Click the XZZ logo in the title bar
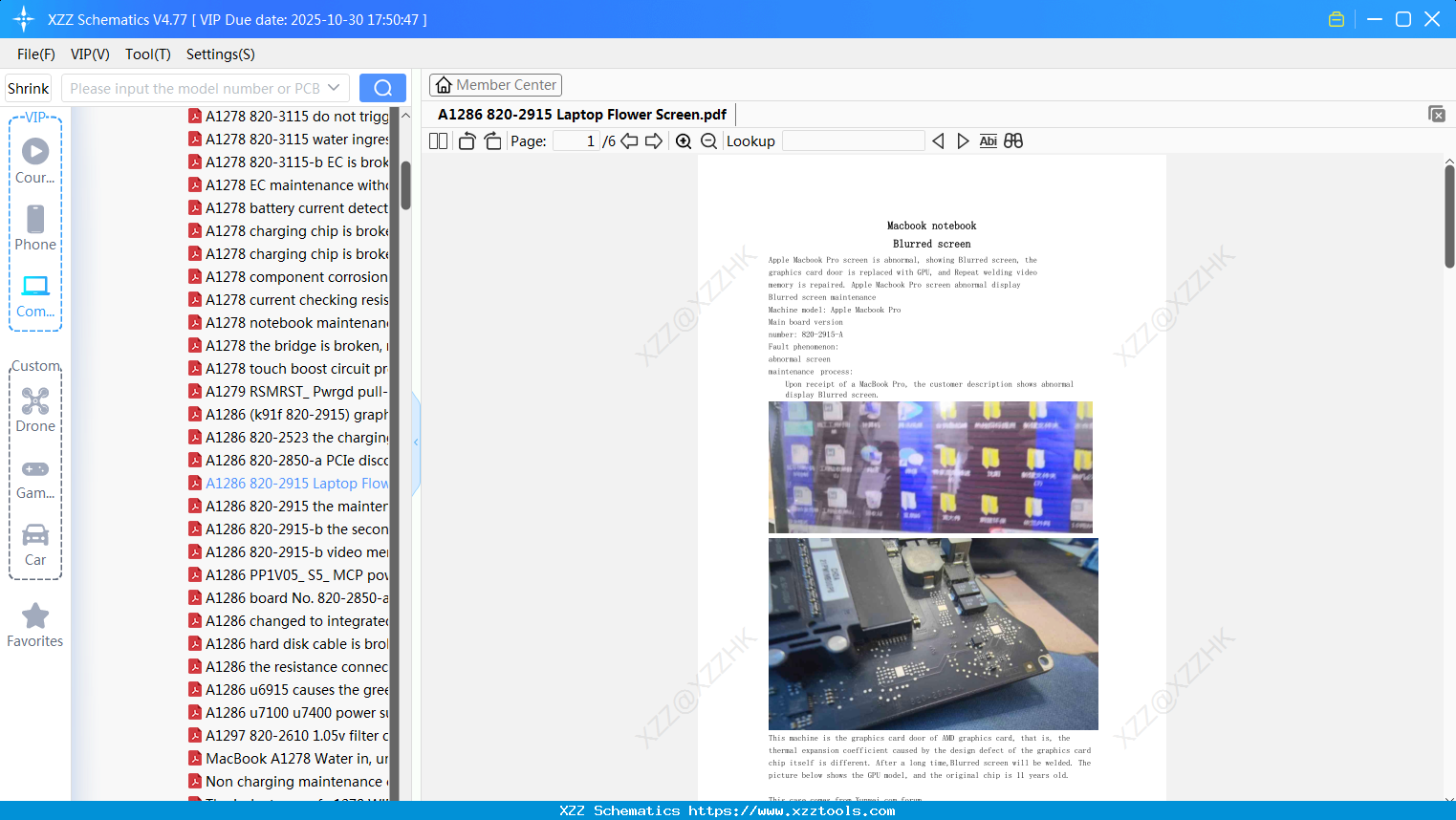This screenshot has height=820, width=1456. [24, 19]
